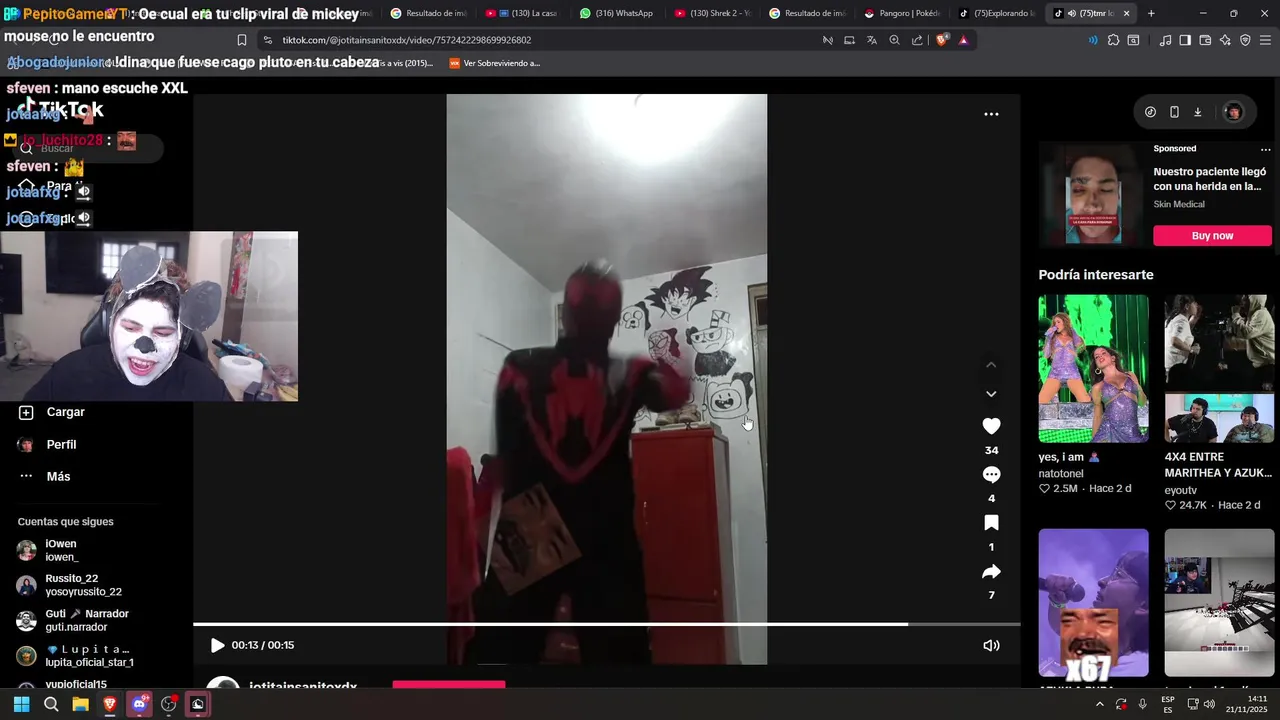This screenshot has height=720, width=1280.
Task: Open eyoutv profile link
Action: (x=1181, y=490)
